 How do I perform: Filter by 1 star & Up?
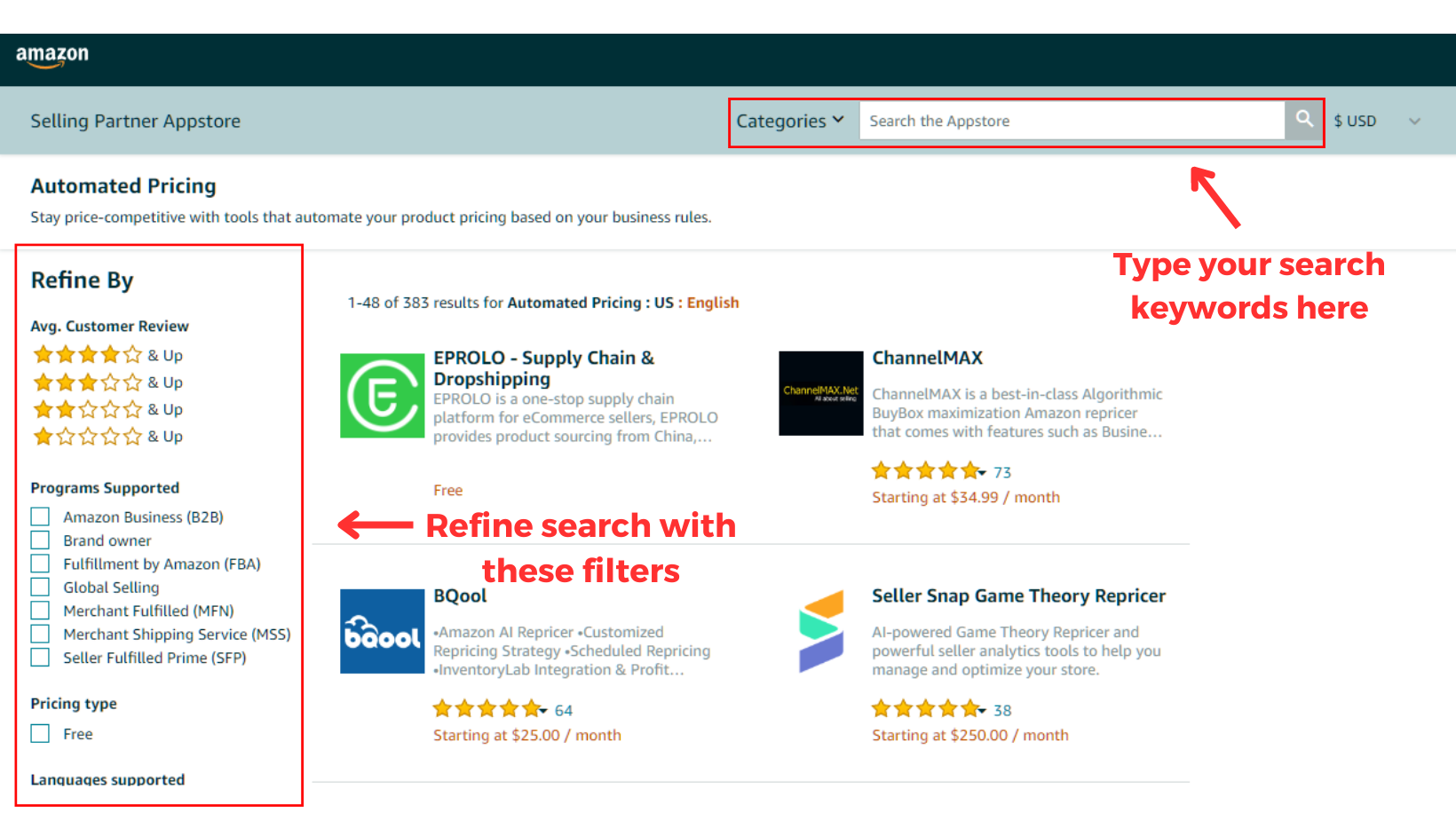(x=107, y=437)
